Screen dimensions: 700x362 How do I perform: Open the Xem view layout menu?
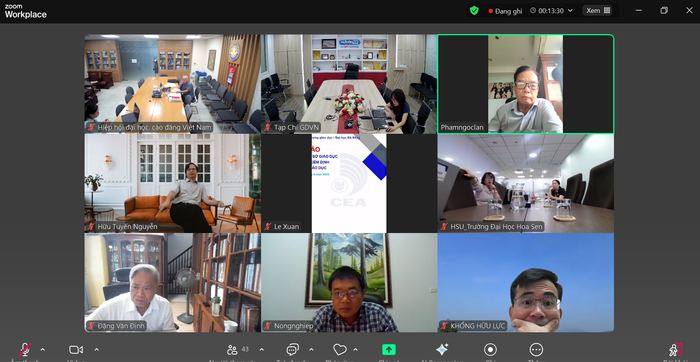[x=598, y=10]
